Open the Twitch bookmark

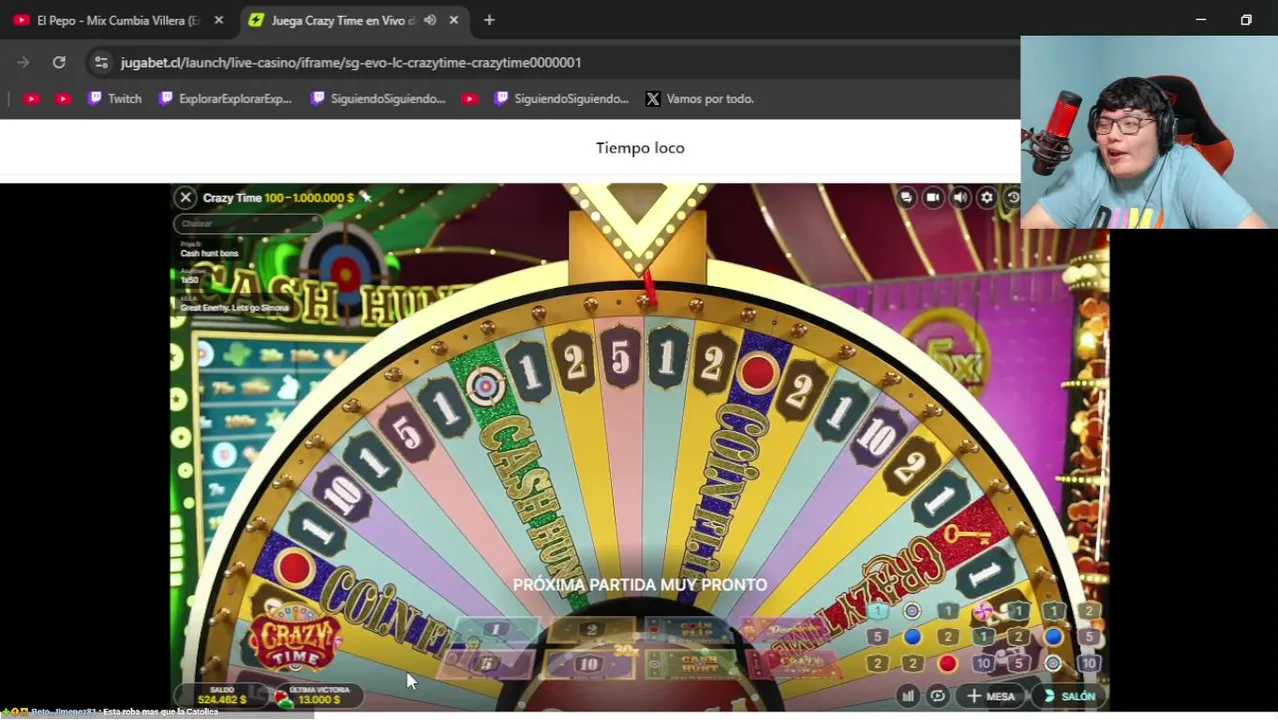pyautogui.click(x=115, y=99)
